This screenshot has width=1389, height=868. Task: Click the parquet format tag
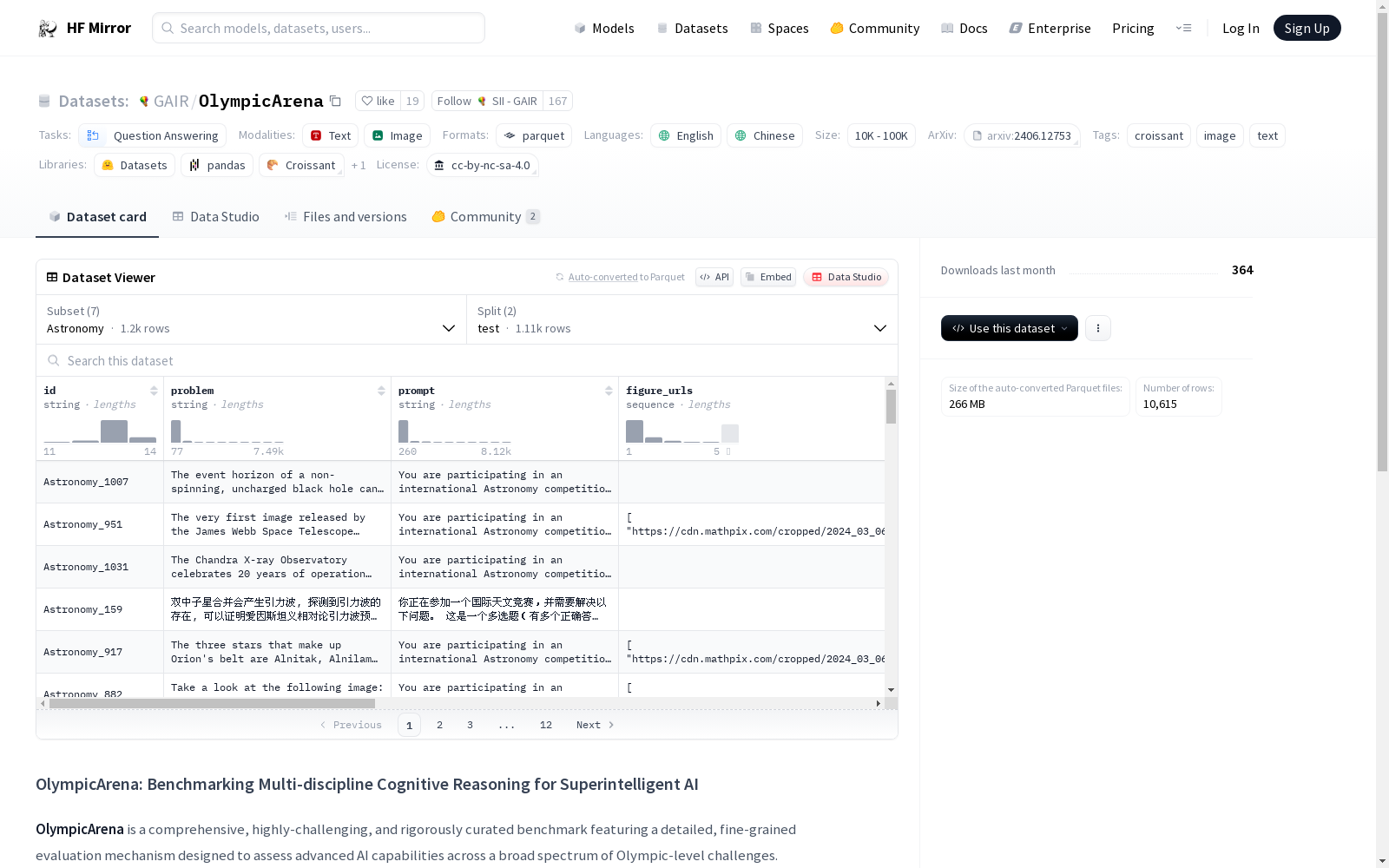click(x=534, y=135)
